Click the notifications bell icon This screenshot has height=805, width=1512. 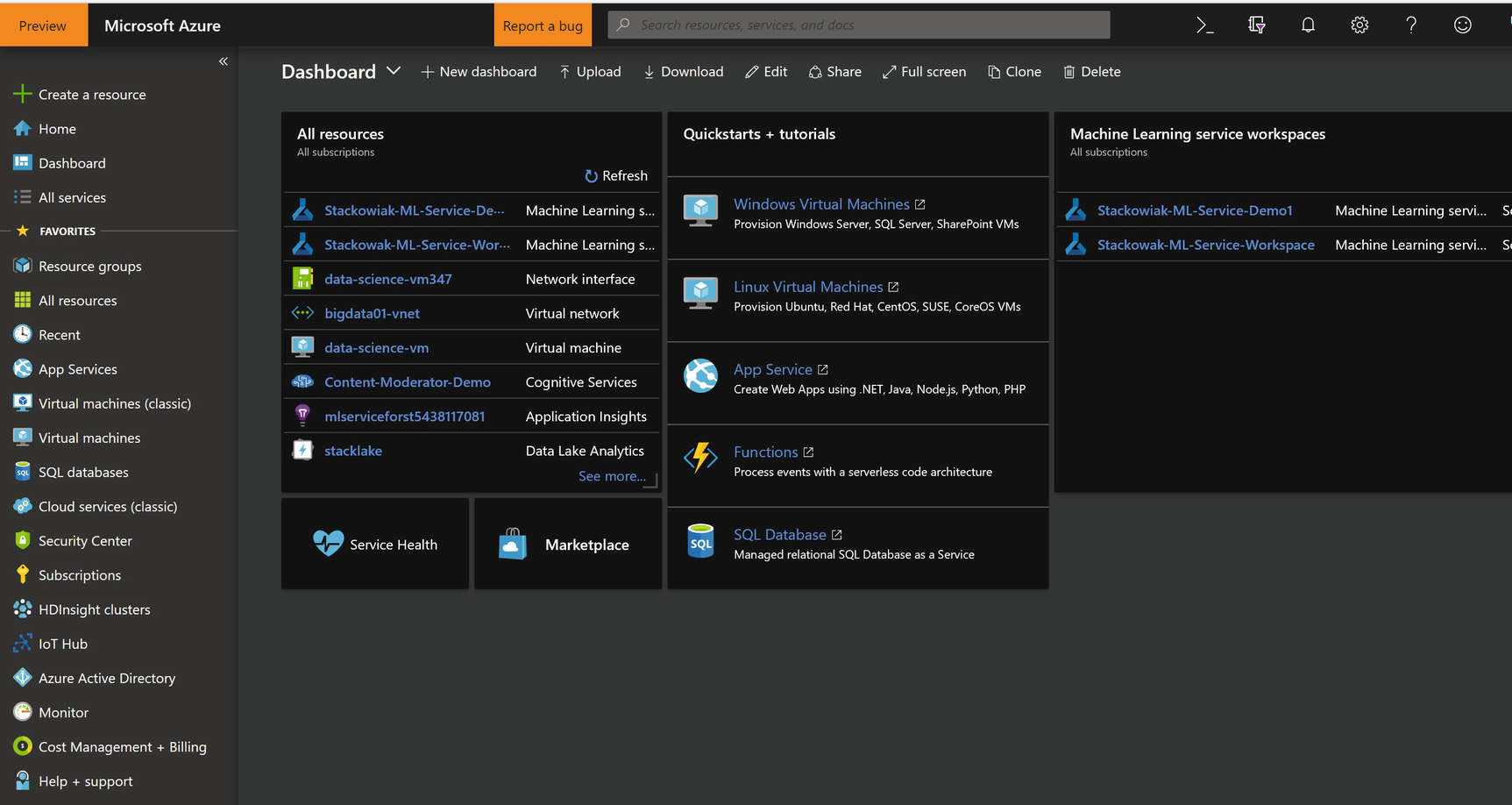click(x=1308, y=25)
